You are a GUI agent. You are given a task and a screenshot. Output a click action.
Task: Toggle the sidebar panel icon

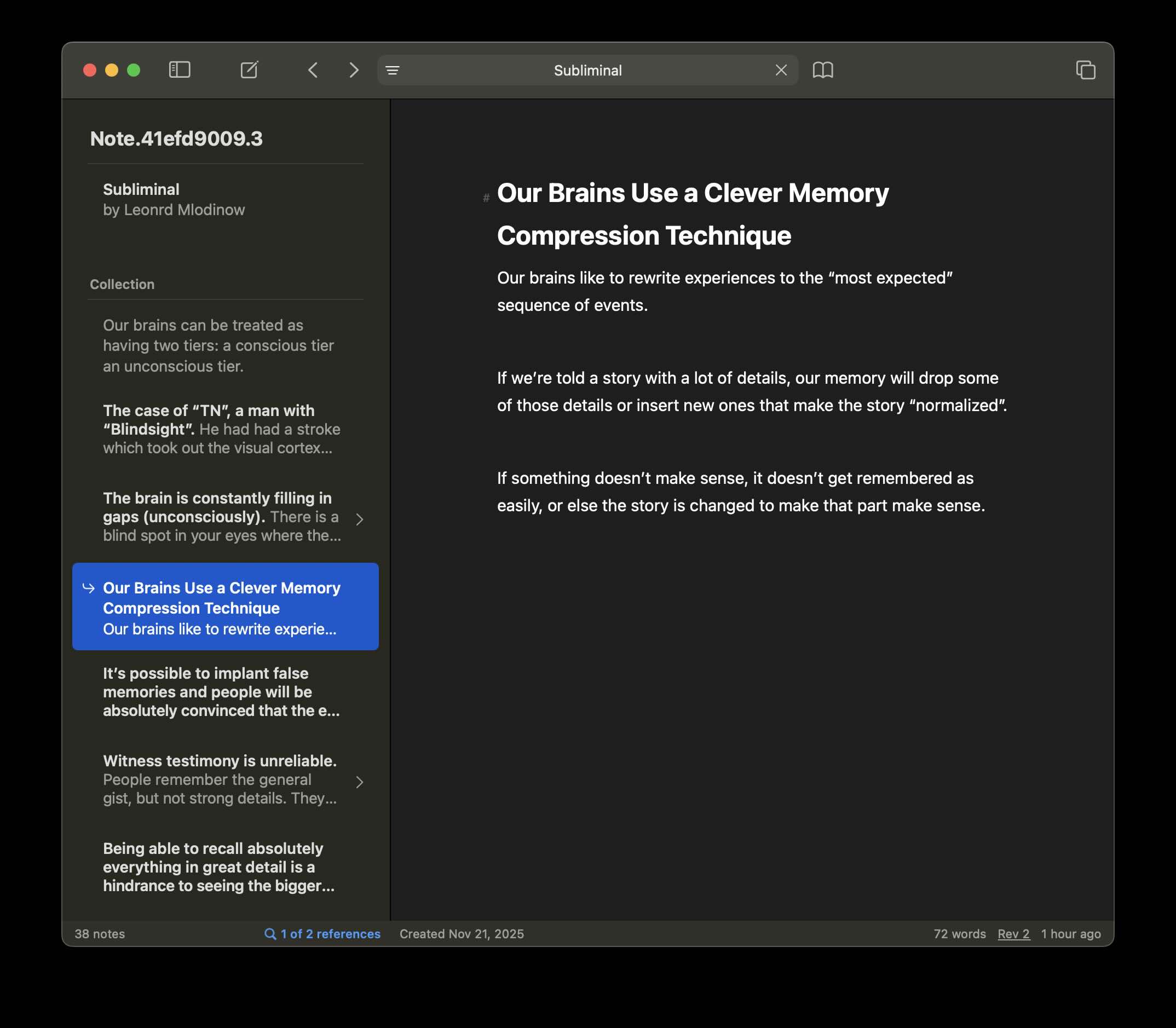click(x=180, y=70)
